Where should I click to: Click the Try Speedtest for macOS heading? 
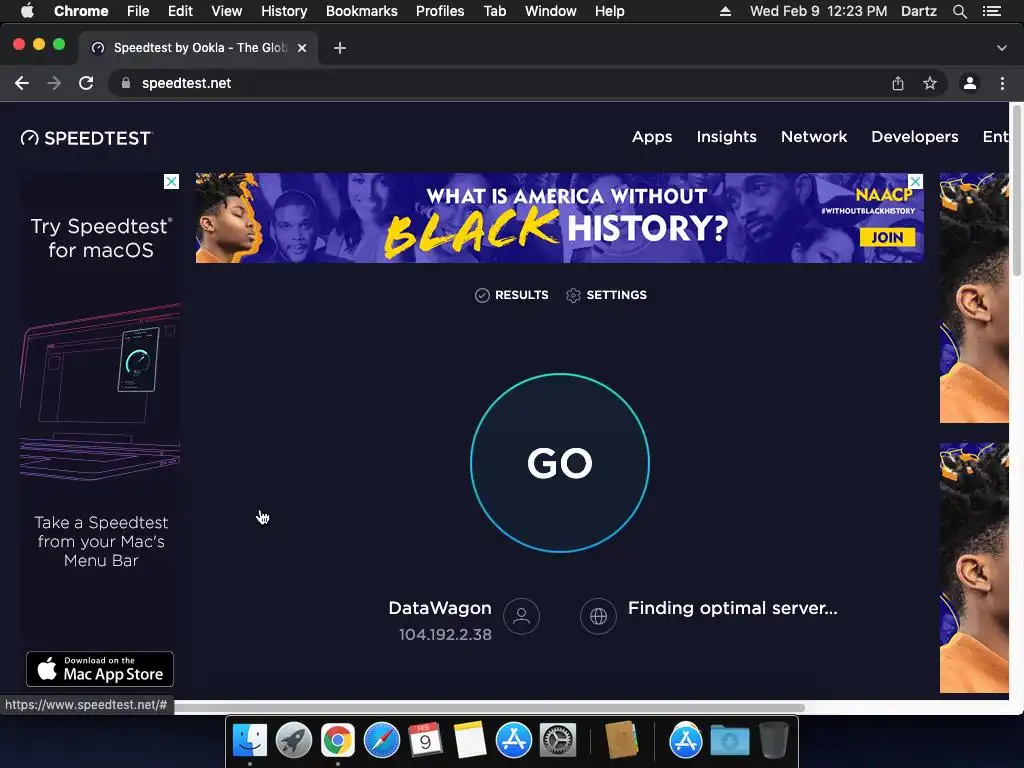(101, 238)
